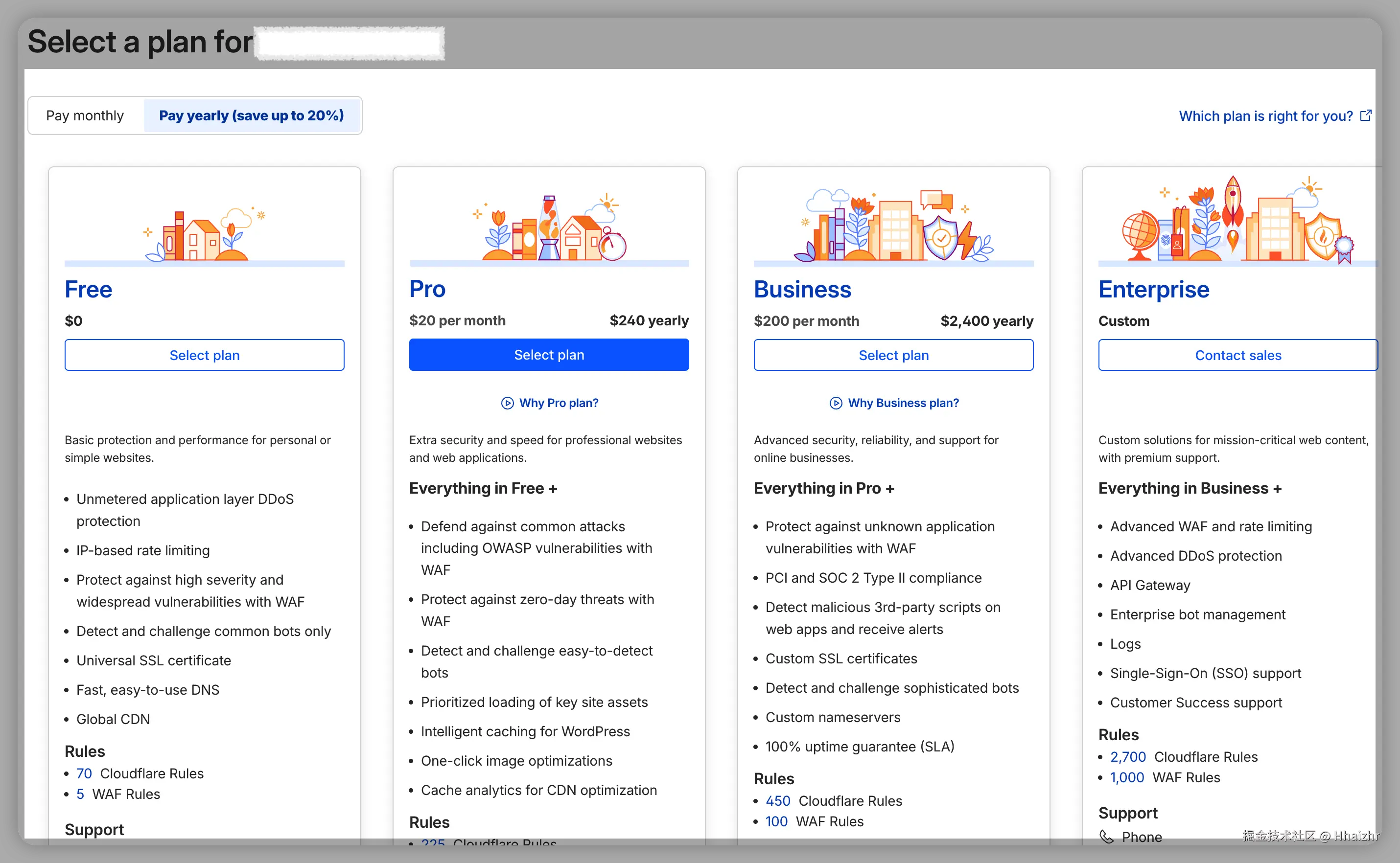Click external link icon near plan guide
The image size is (1400, 863).
1366,116
